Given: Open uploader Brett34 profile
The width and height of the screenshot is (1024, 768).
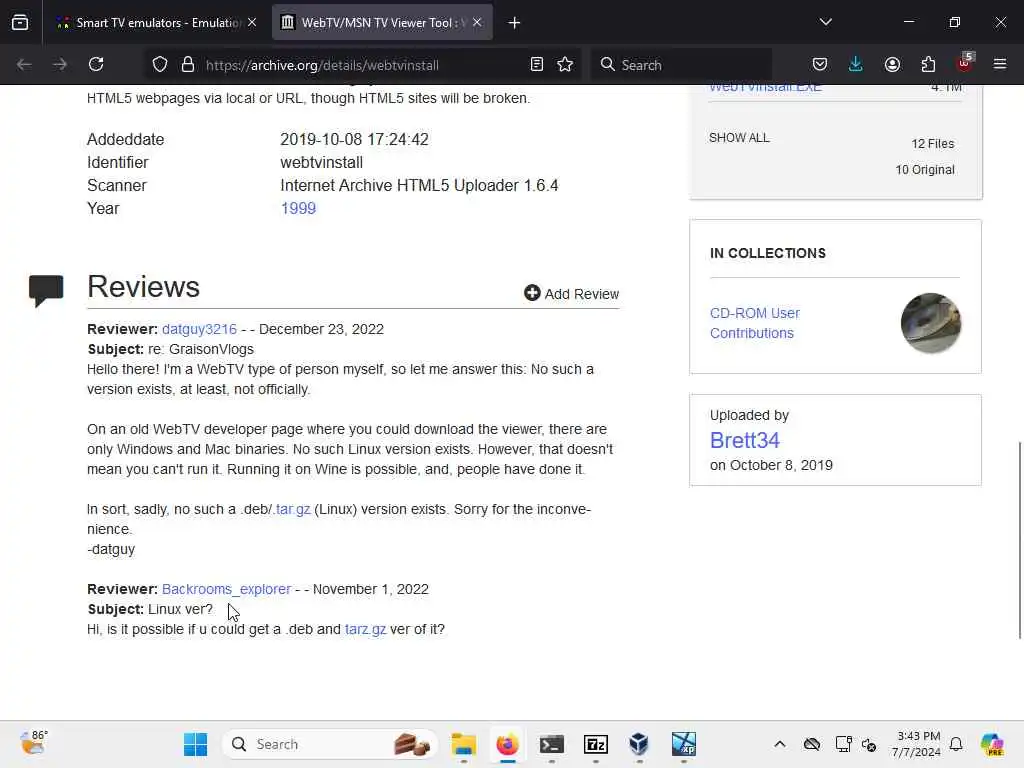Looking at the screenshot, I should [x=744, y=441].
